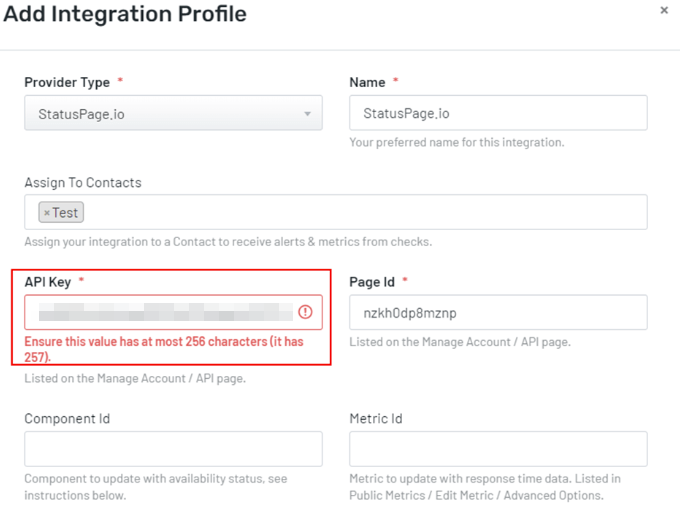Click the red error icon in API Key
The image size is (680, 525).
point(305,312)
